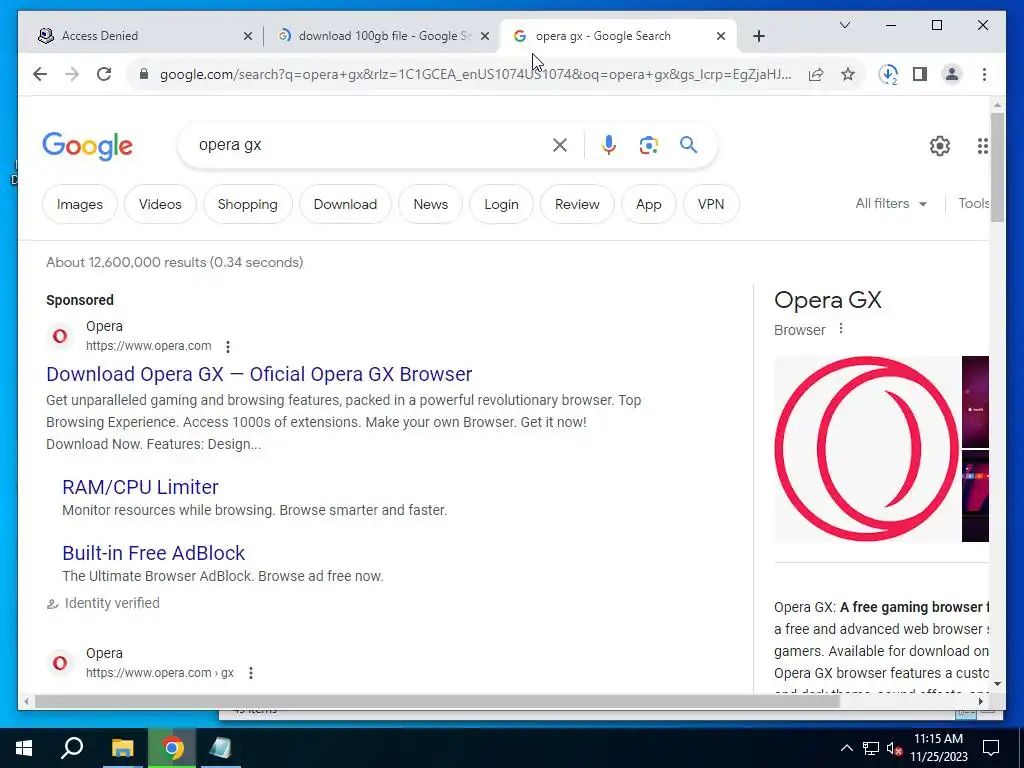
Task: Click the horizontal page scrollbar thumb
Action: click(x=437, y=701)
